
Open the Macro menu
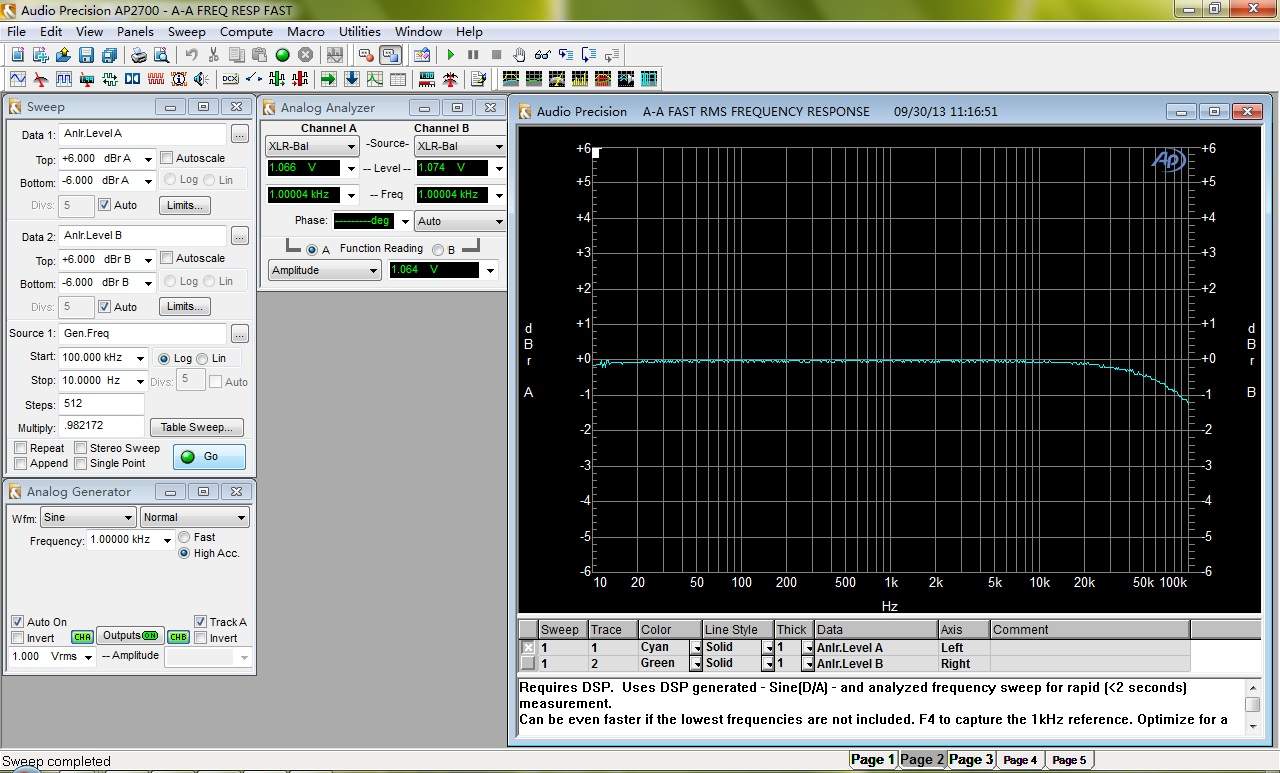306,32
